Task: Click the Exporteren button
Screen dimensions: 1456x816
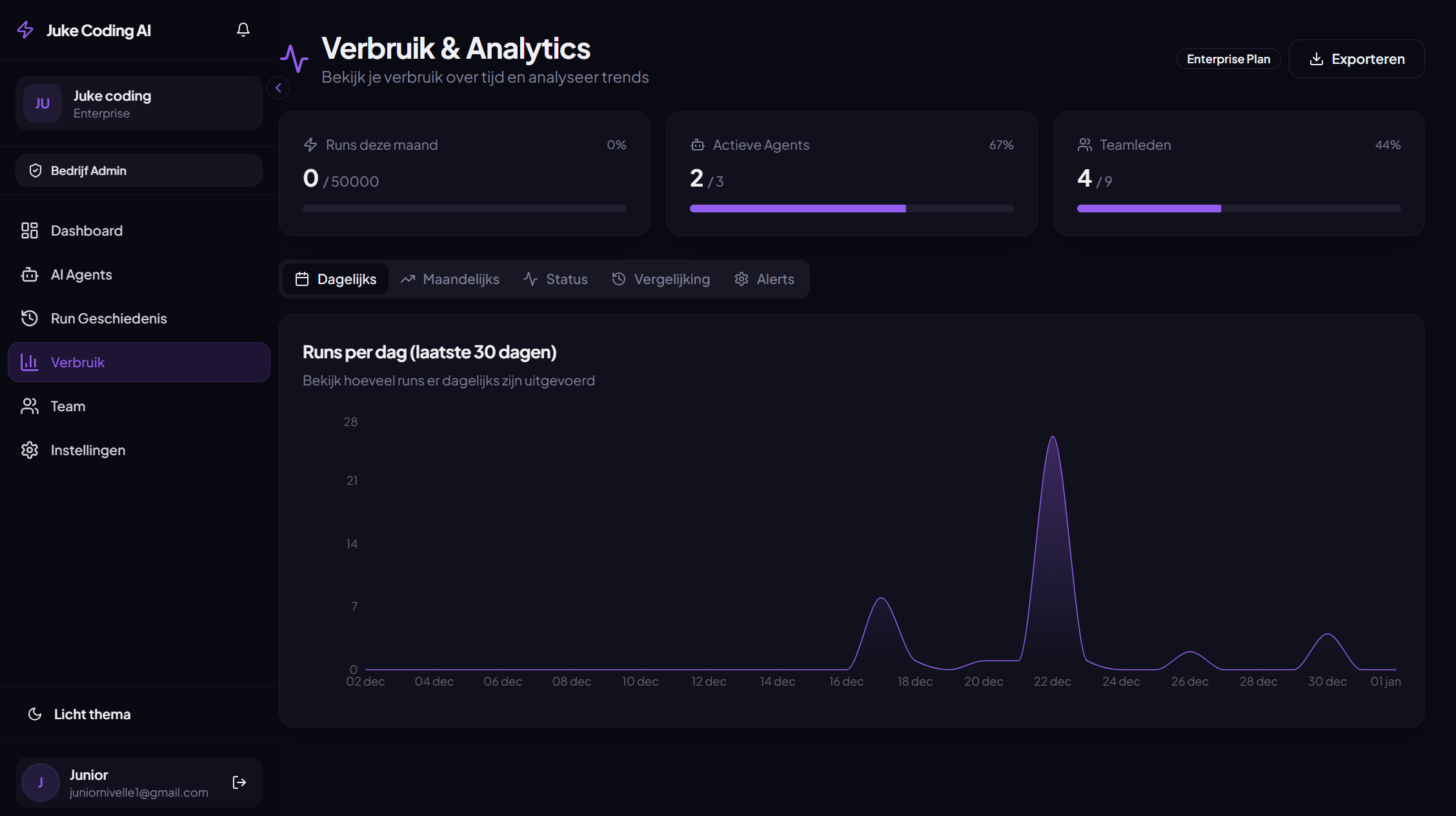Action: point(1357,59)
